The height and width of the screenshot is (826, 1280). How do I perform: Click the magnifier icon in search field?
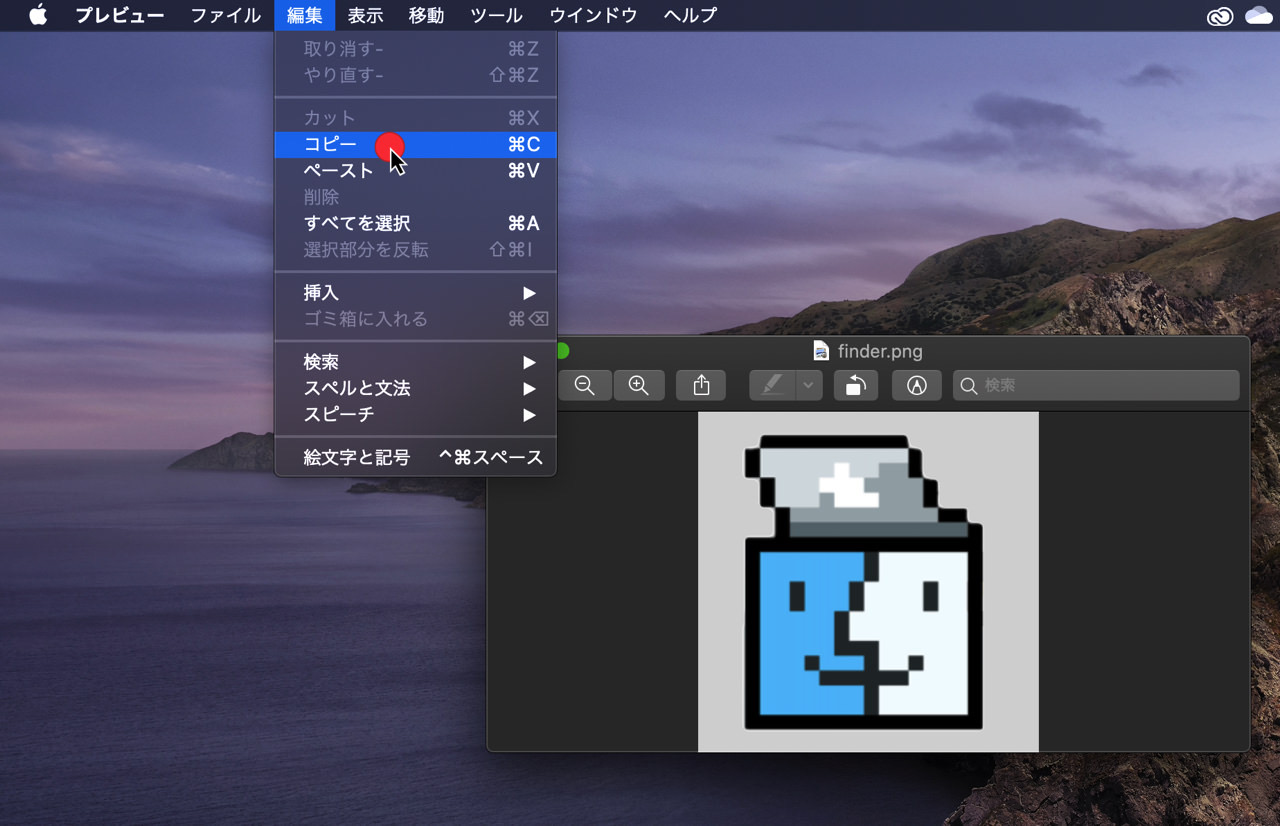tap(968, 386)
